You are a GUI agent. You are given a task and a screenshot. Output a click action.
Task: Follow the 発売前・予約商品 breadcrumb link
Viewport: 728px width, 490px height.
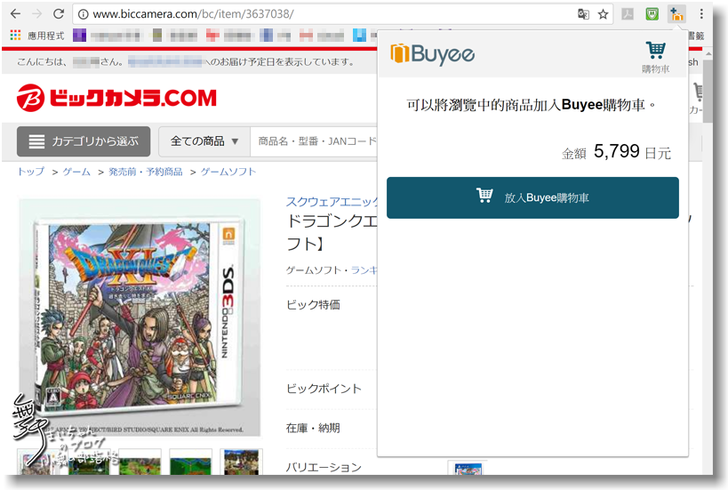(145, 172)
